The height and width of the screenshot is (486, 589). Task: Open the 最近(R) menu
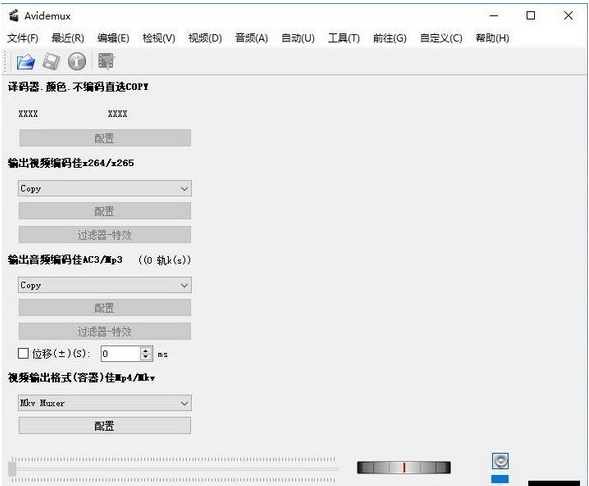(68, 38)
